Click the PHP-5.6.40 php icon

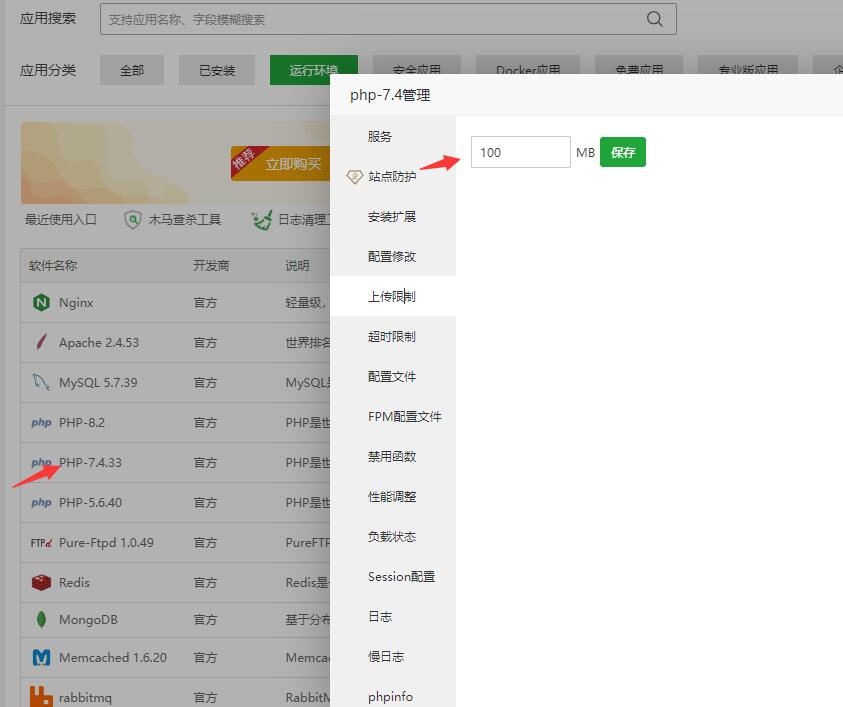pyautogui.click(x=41, y=503)
